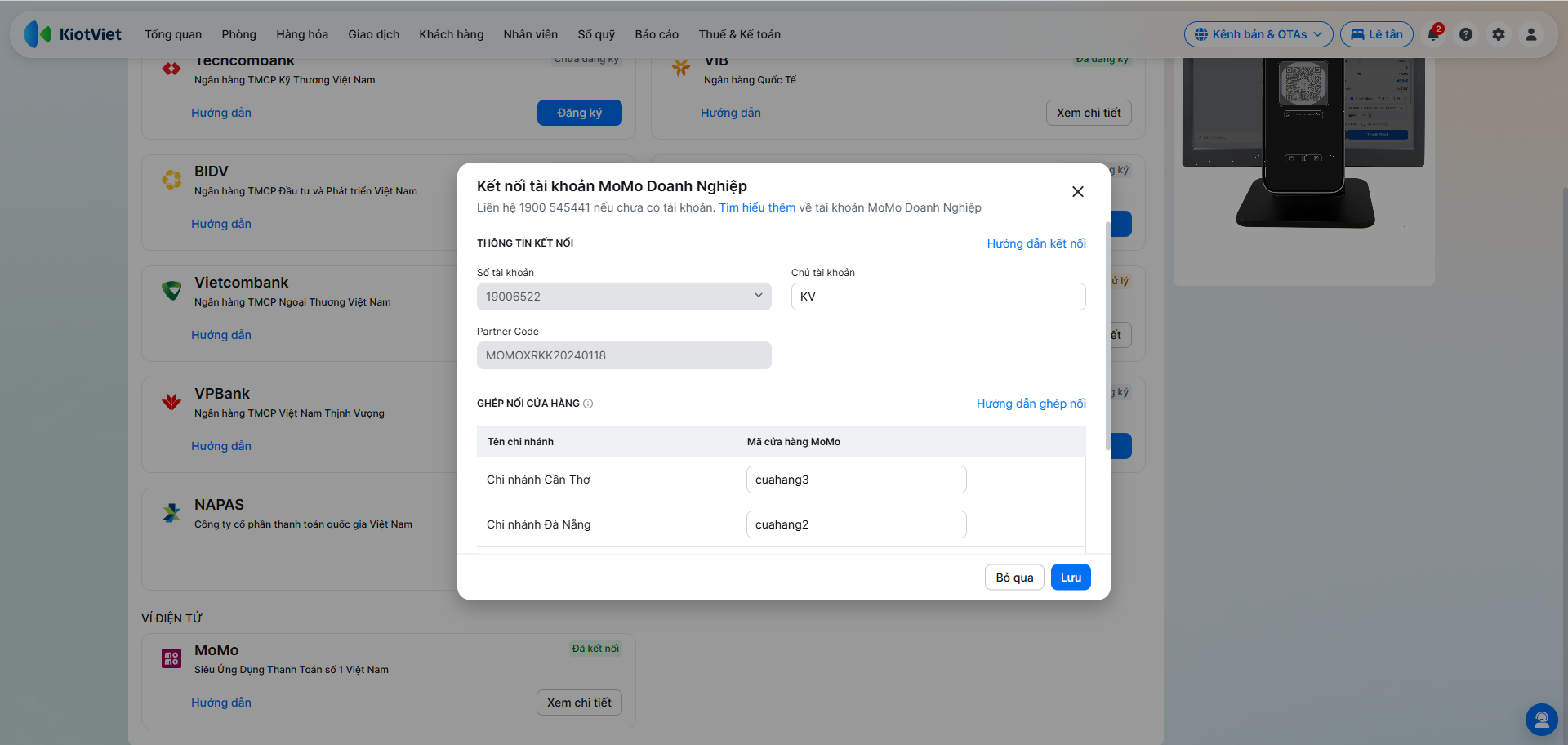Open Hướng dẫn link under BIDV

click(x=221, y=224)
